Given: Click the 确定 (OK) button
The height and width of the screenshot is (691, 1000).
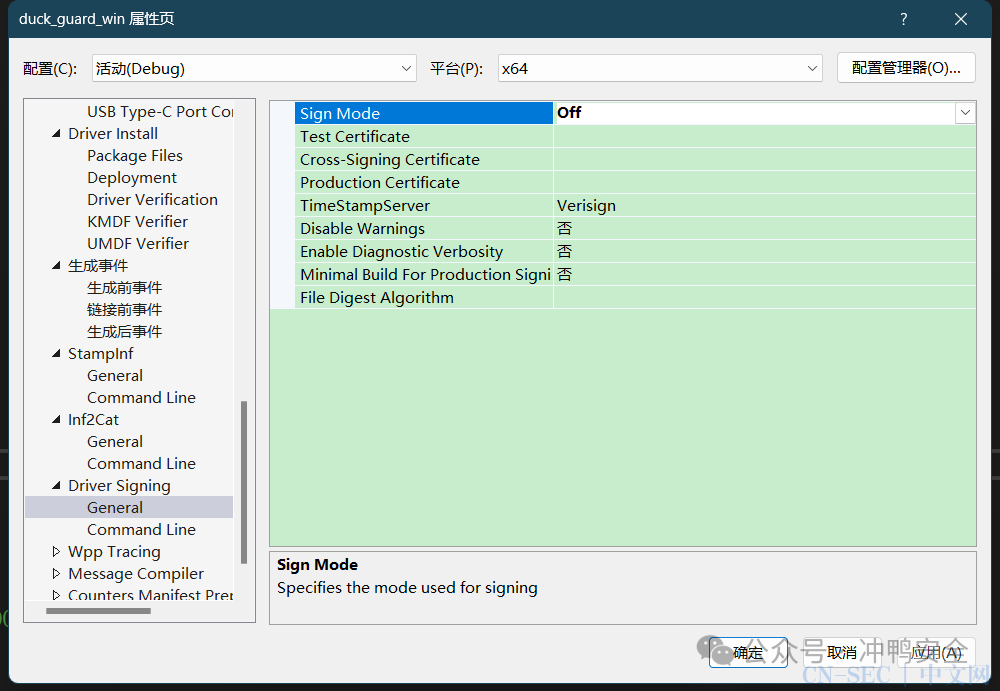Looking at the screenshot, I should [748, 653].
